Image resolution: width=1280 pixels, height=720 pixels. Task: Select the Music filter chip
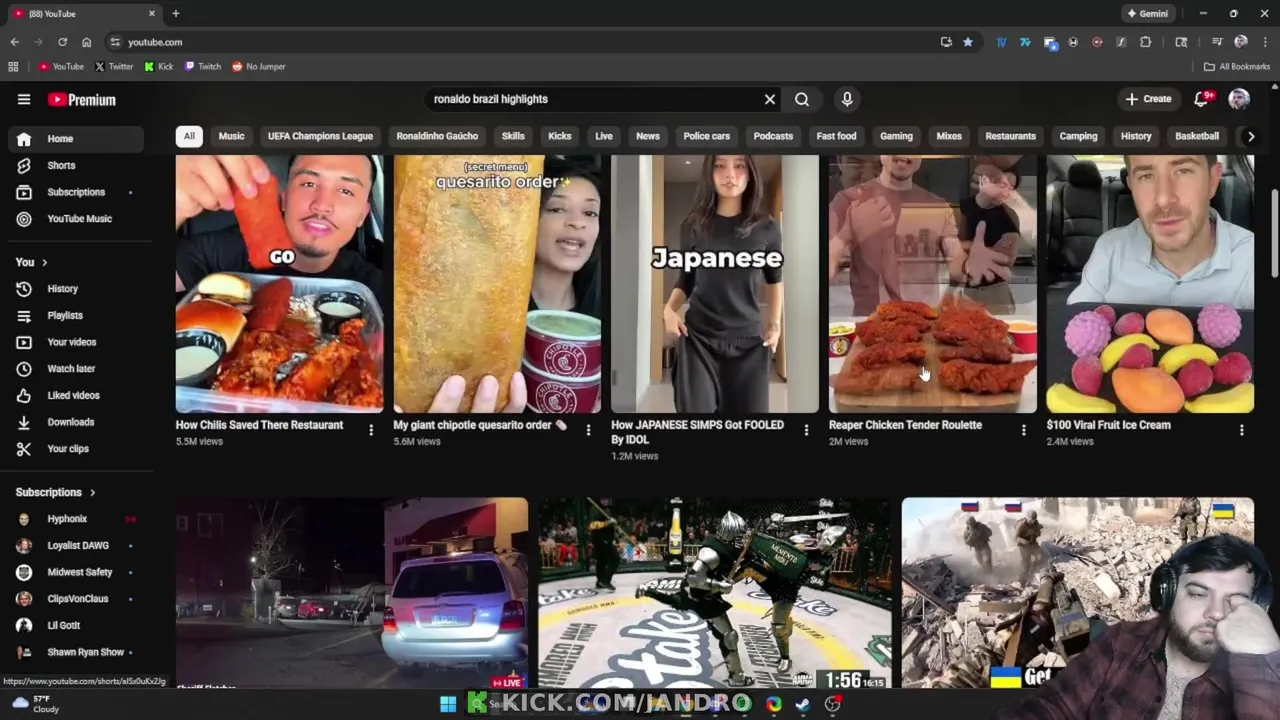click(231, 136)
